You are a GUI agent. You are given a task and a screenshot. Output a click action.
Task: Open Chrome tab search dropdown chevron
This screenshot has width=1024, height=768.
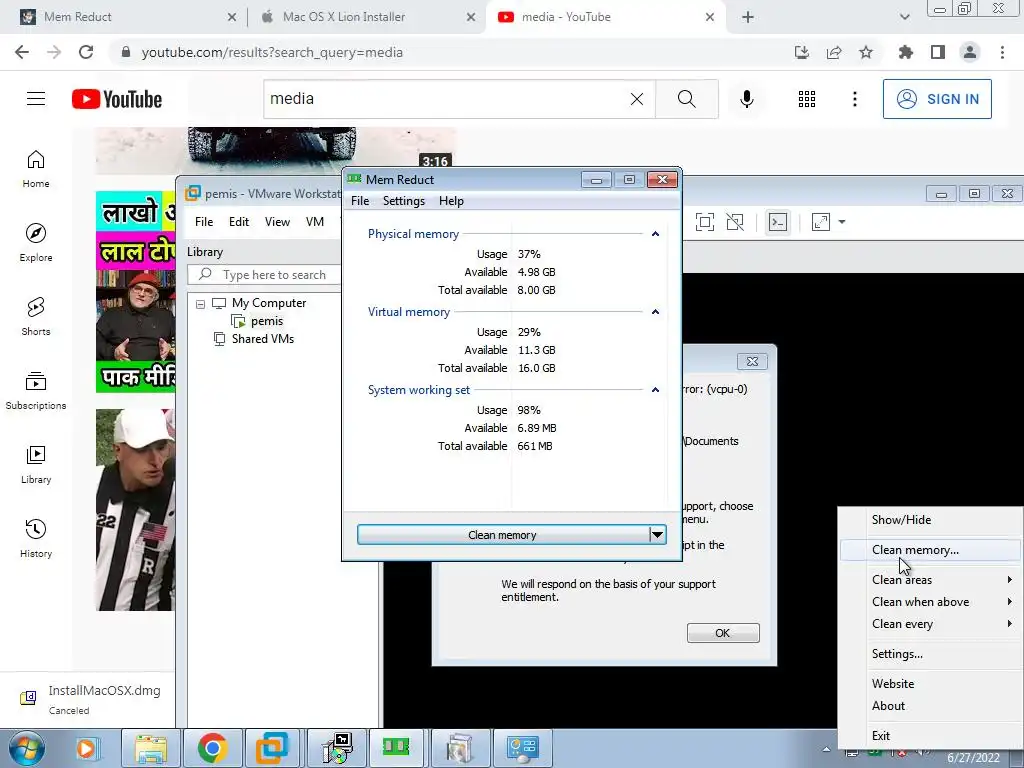(904, 17)
